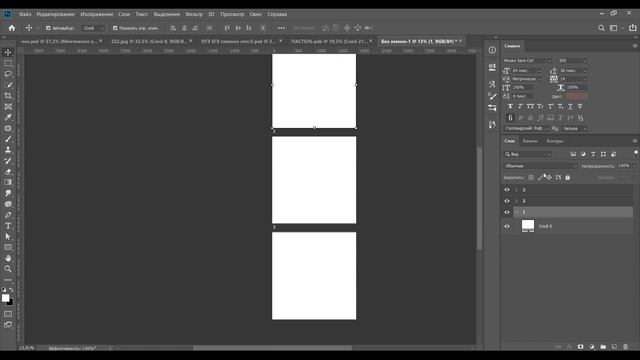Click the Share icon at top right
Image resolution: width=640 pixels, height=360 pixels.
point(632,28)
